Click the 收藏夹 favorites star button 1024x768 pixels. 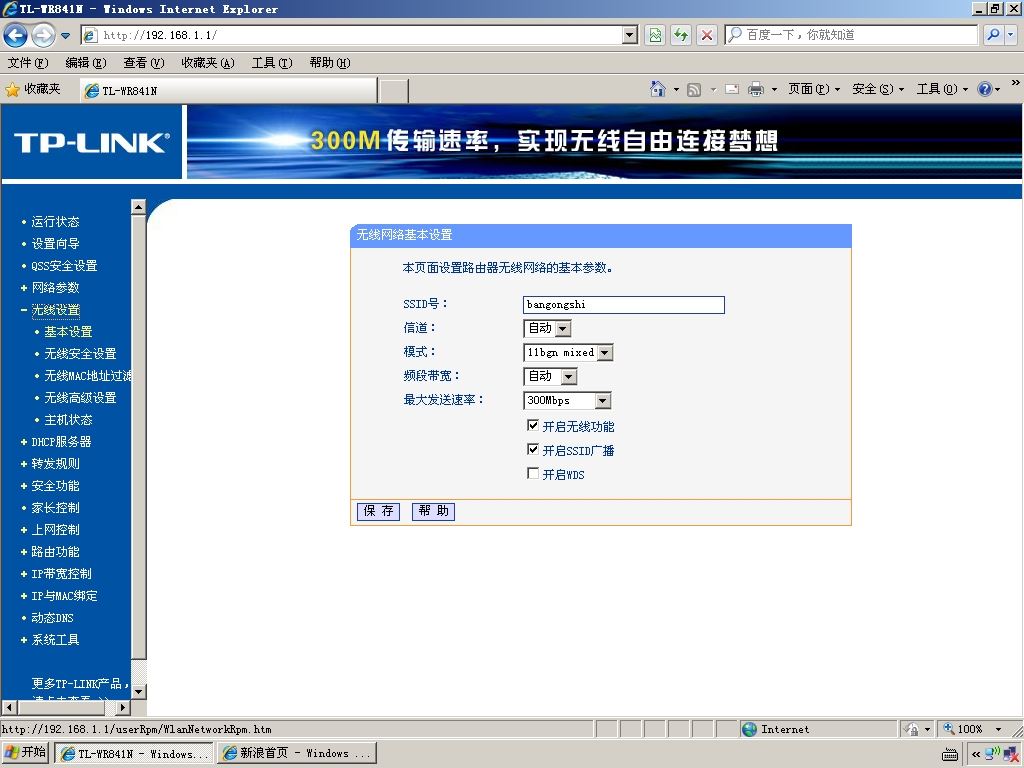tap(33, 89)
